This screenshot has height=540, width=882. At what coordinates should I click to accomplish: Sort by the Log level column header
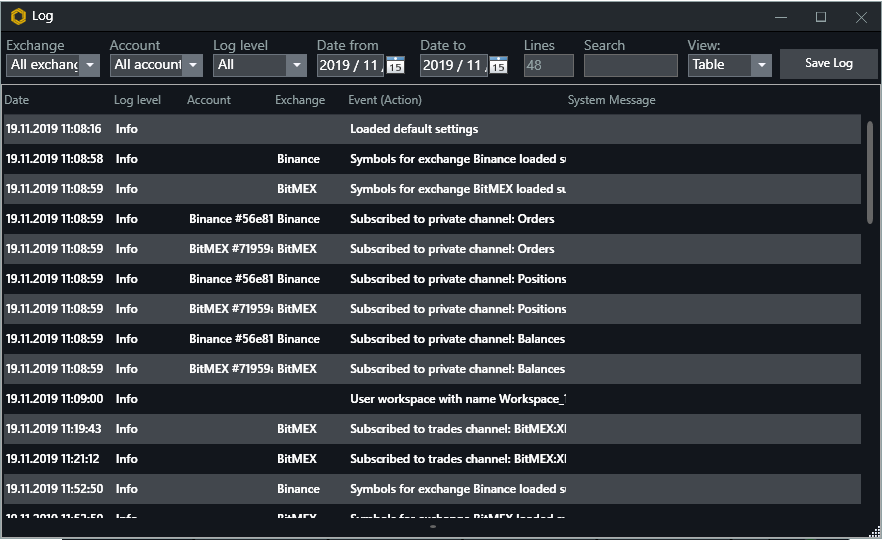point(137,100)
